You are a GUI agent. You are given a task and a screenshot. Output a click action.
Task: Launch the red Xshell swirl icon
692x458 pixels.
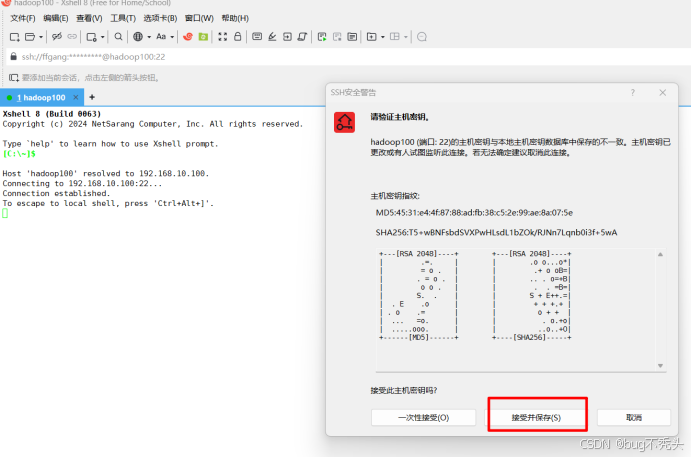click(188, 37)
